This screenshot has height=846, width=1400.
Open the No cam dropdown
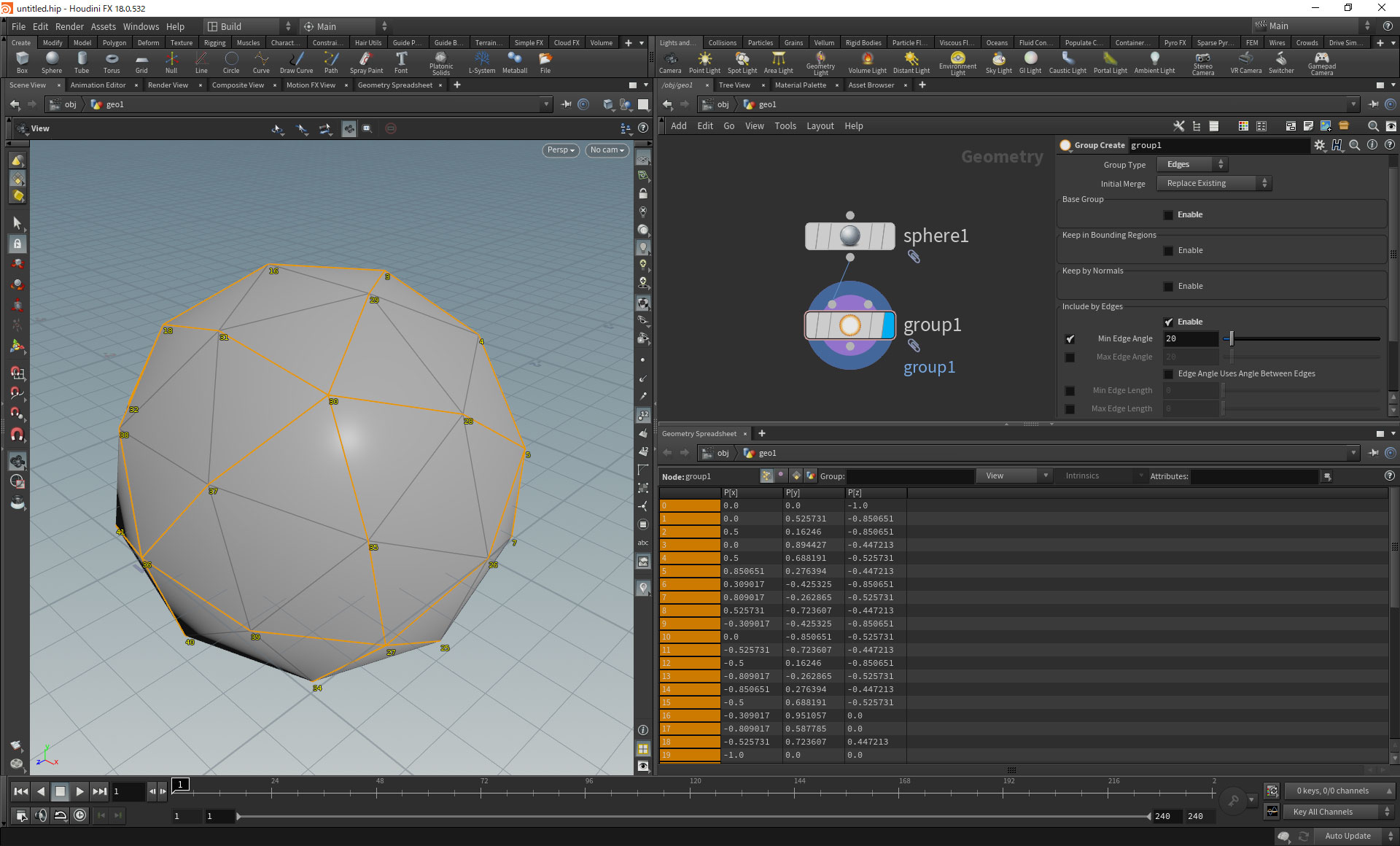[x=607, y=150]
